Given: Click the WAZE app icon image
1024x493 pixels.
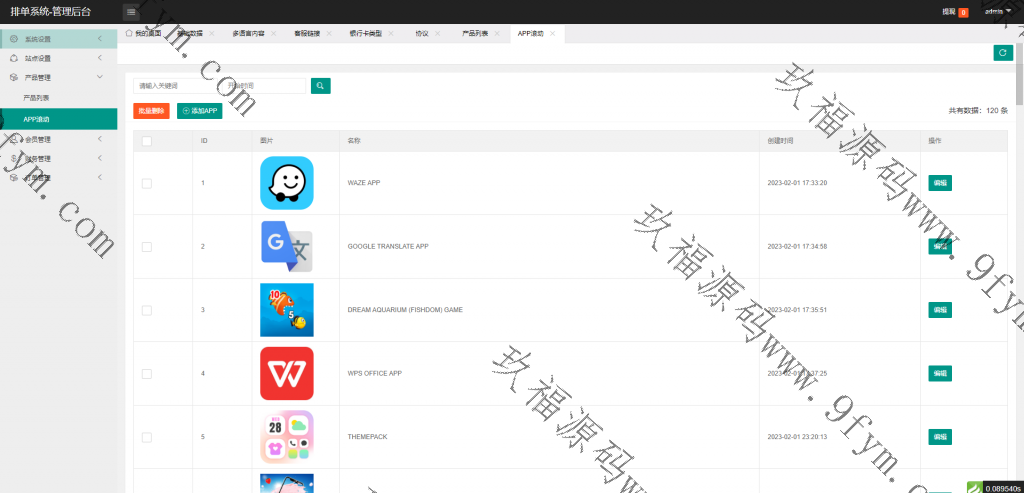Looking at the screenshot, I should [287, 183].
